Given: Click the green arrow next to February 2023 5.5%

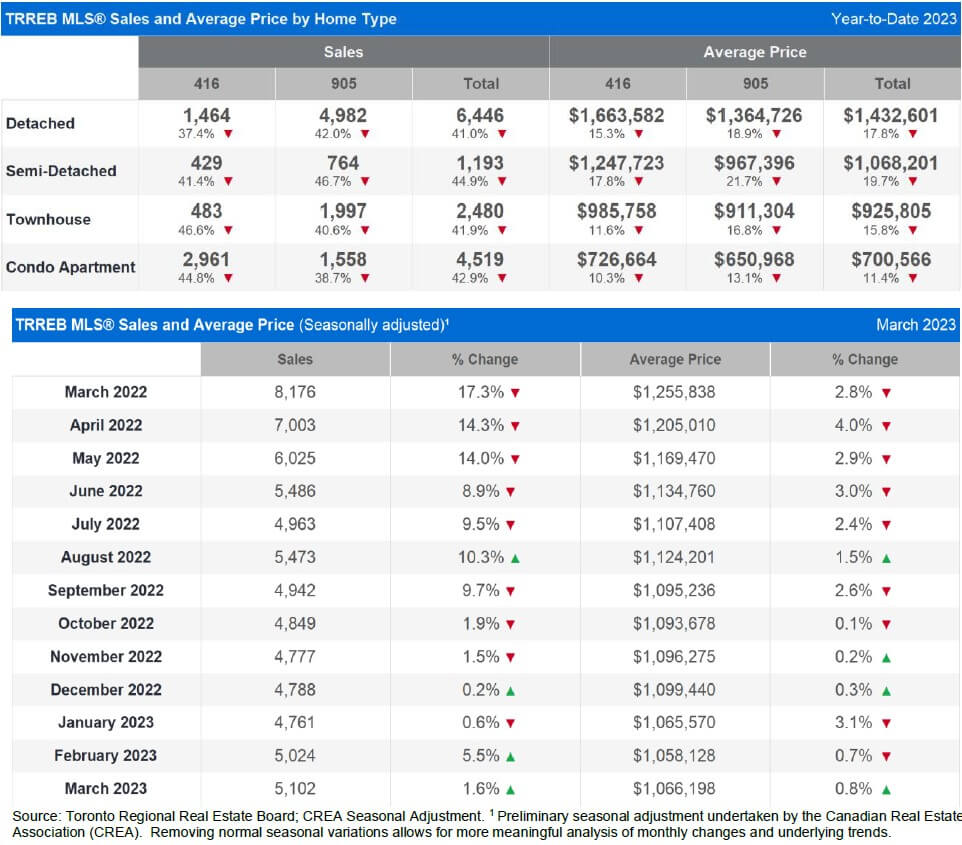Looking at the screenshot, I should [x=510, y=757].
